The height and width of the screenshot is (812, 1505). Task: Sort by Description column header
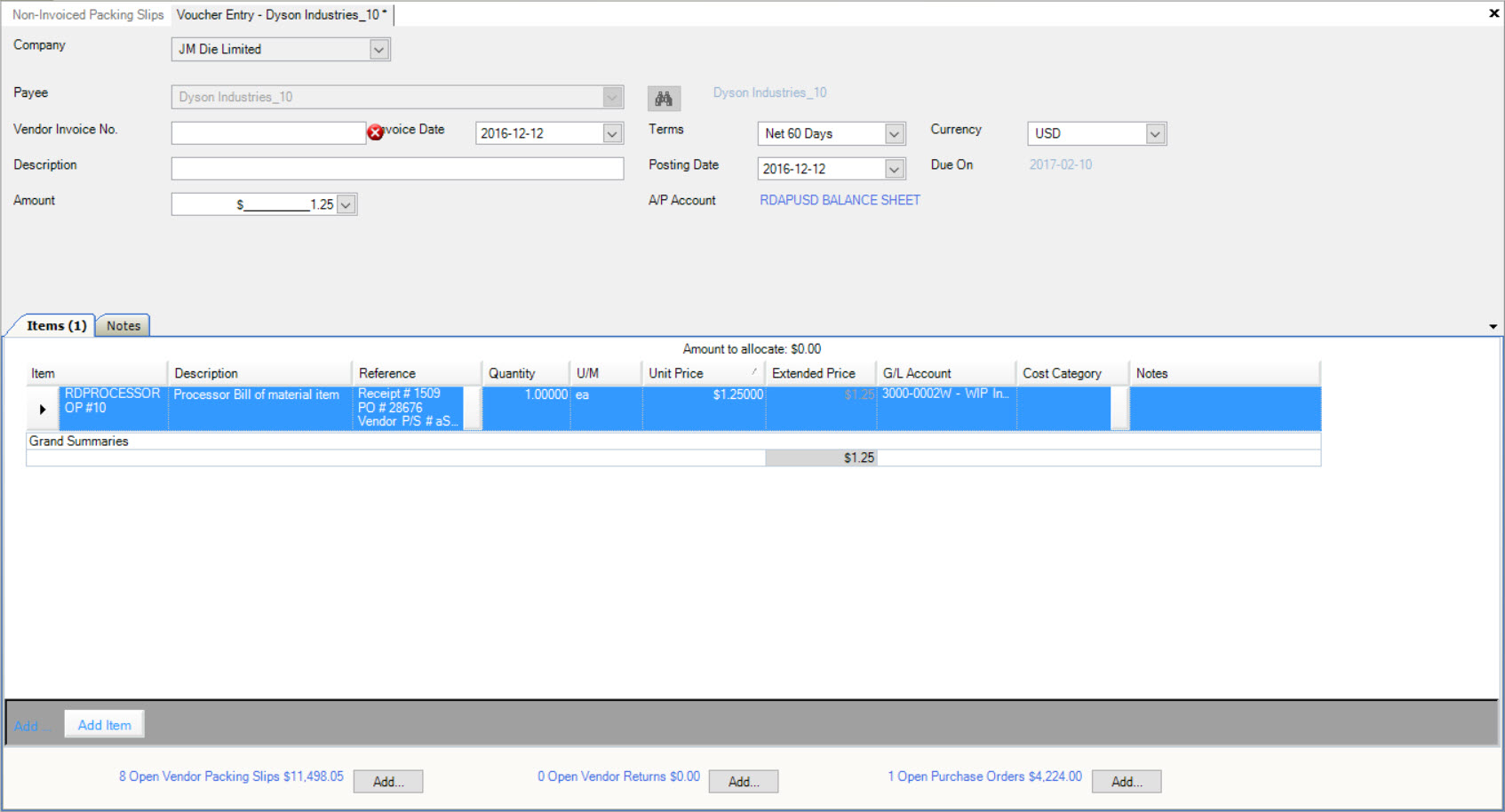259,374
